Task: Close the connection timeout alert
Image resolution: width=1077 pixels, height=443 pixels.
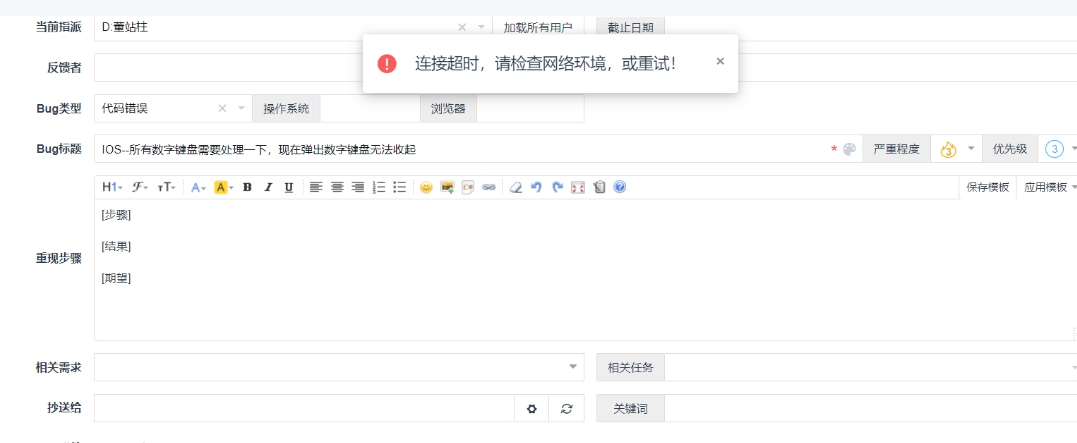Action: (x=720, y=61)
